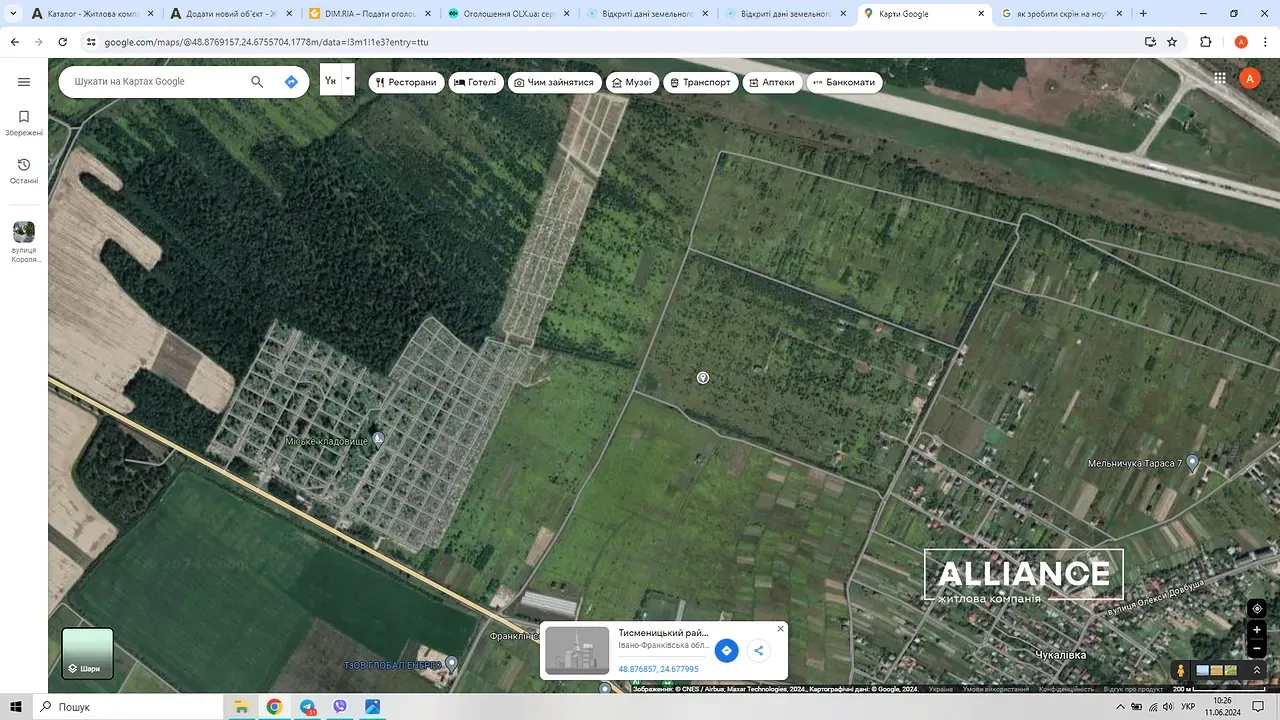Viewport: 1280px width, 720px height.
Task: Share the location from the info card
Action: click(x=759, y=651)
